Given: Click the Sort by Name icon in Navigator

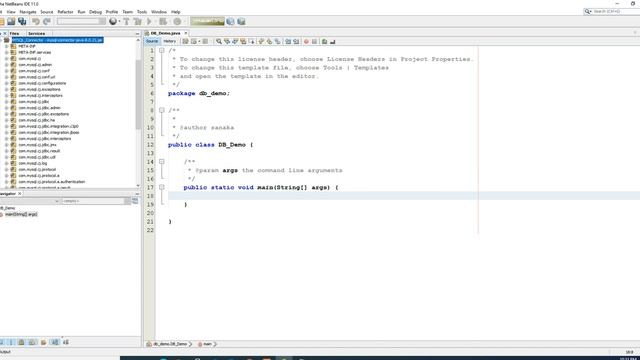Looking at the screenshot, I should [55, 342].
